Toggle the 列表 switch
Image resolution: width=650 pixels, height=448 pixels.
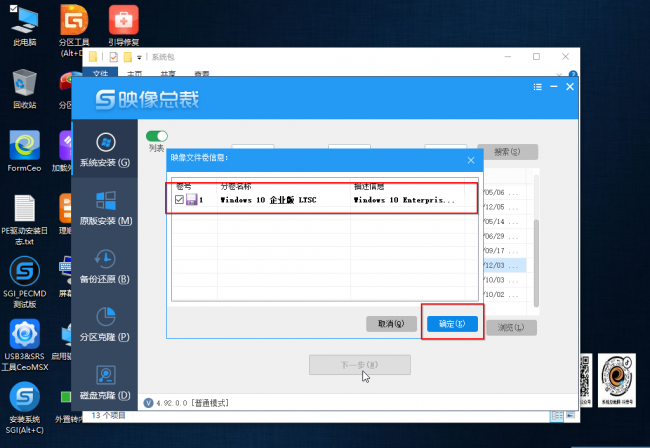tap(157, 136)
